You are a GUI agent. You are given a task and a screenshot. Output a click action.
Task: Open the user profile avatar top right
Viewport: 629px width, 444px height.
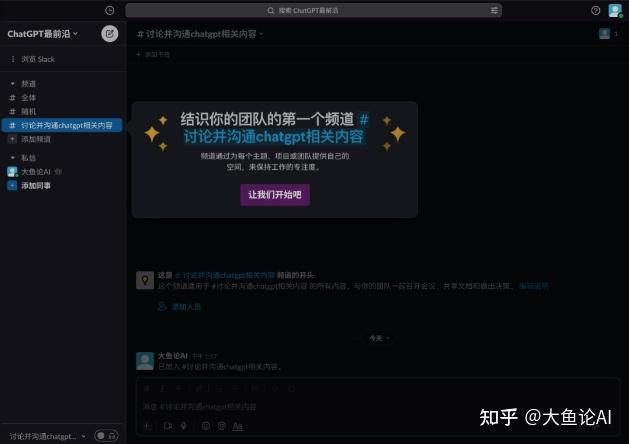(615, 10)
